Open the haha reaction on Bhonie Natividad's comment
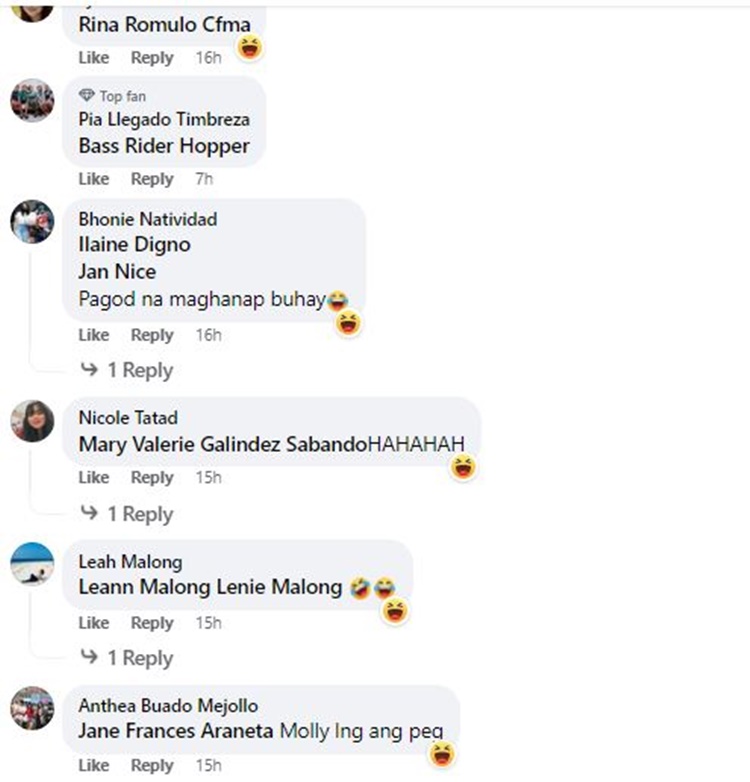 (348, 323)
